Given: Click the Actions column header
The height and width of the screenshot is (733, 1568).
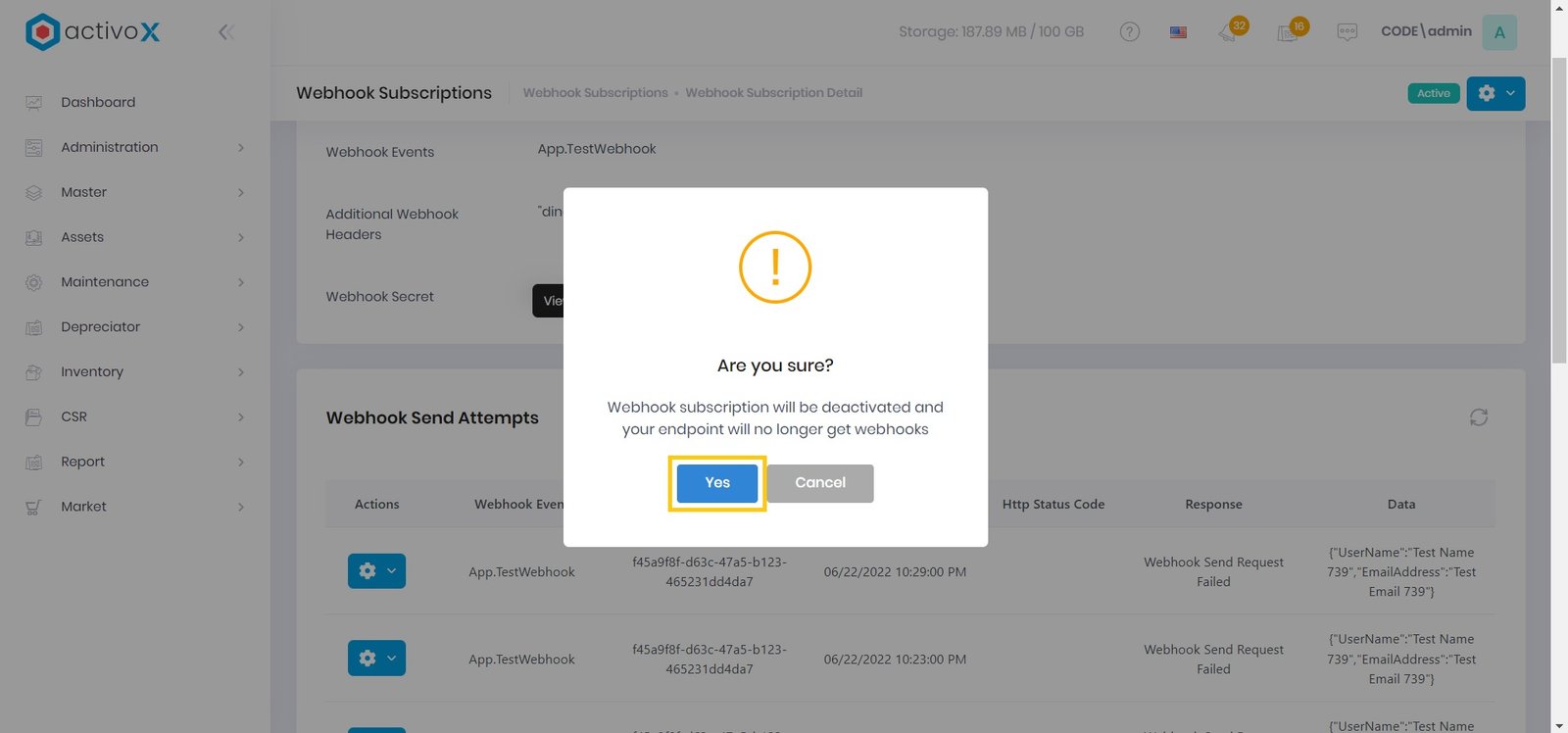Looking at the screenshot, I should click(x=376, y=505).
